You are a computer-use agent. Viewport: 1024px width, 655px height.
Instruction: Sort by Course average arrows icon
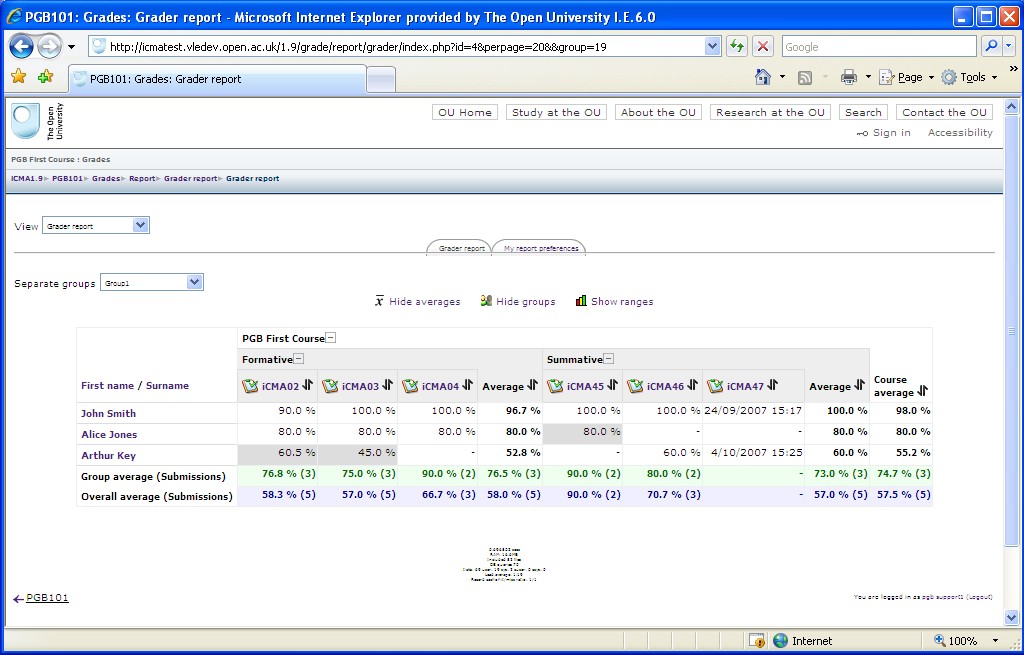922,391
